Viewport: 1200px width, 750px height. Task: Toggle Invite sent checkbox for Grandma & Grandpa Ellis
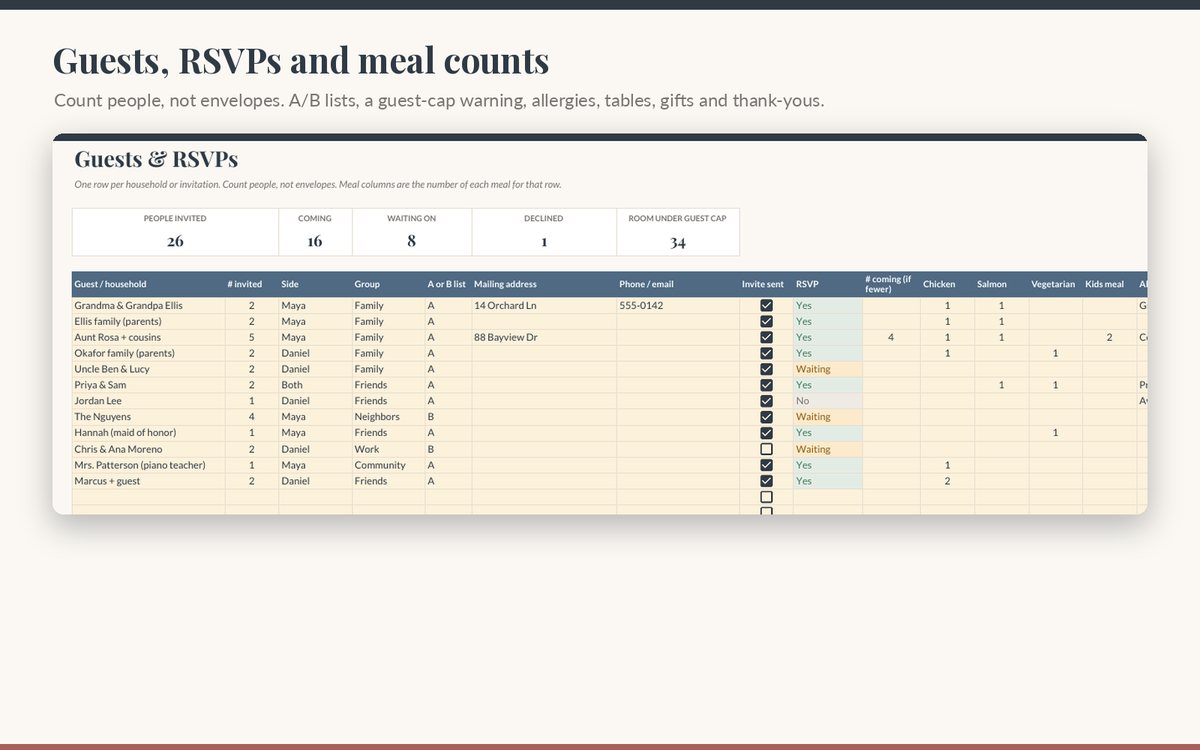click(767, 305)
